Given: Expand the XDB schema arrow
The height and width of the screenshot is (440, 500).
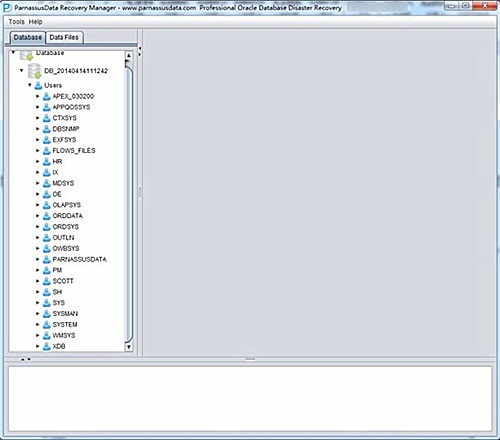Looking at the screenshot, I should pos(38,347).
